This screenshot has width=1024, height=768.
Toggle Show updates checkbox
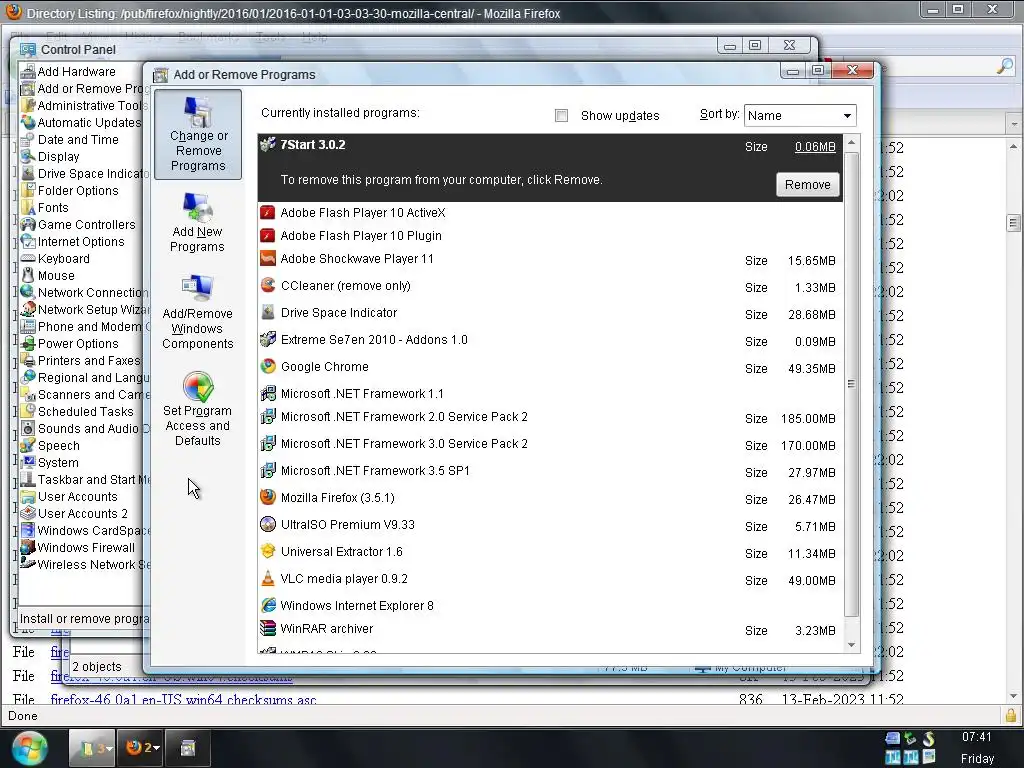point(561,116)
